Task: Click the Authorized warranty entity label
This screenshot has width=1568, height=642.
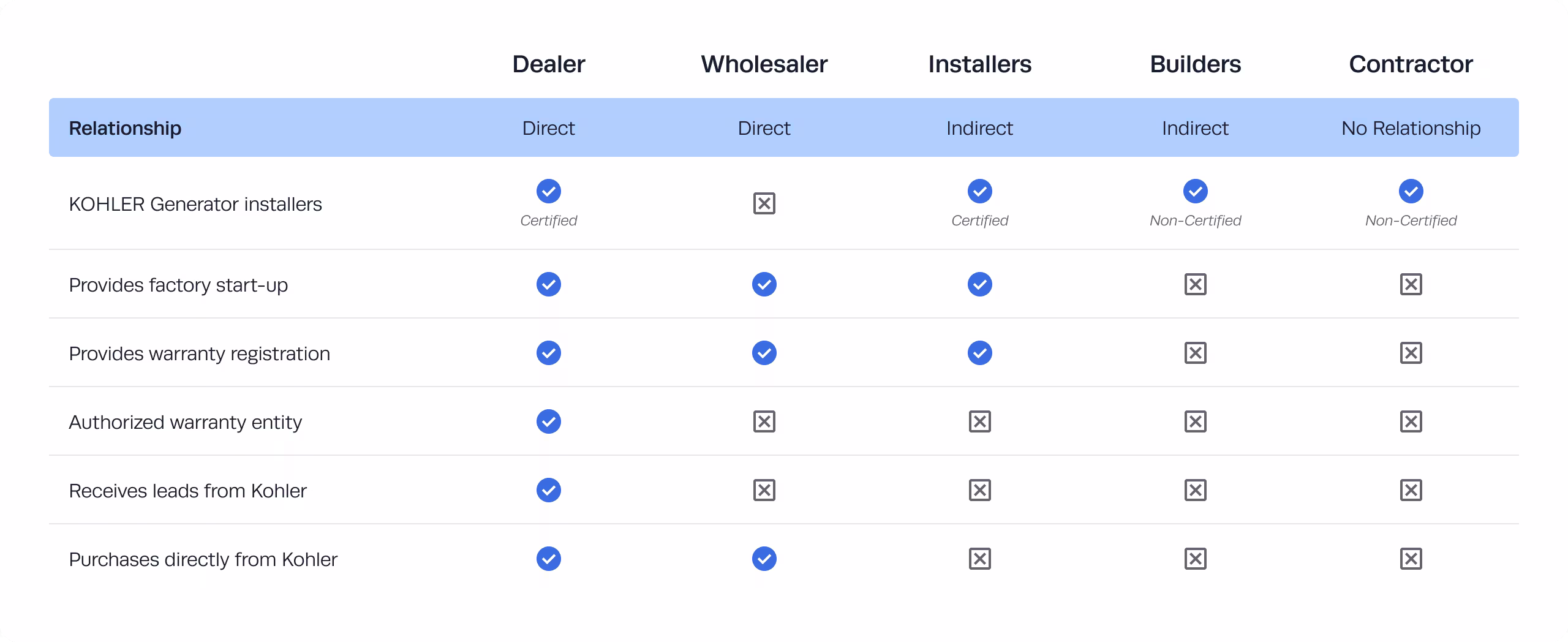Action: [x=185, y=423]
